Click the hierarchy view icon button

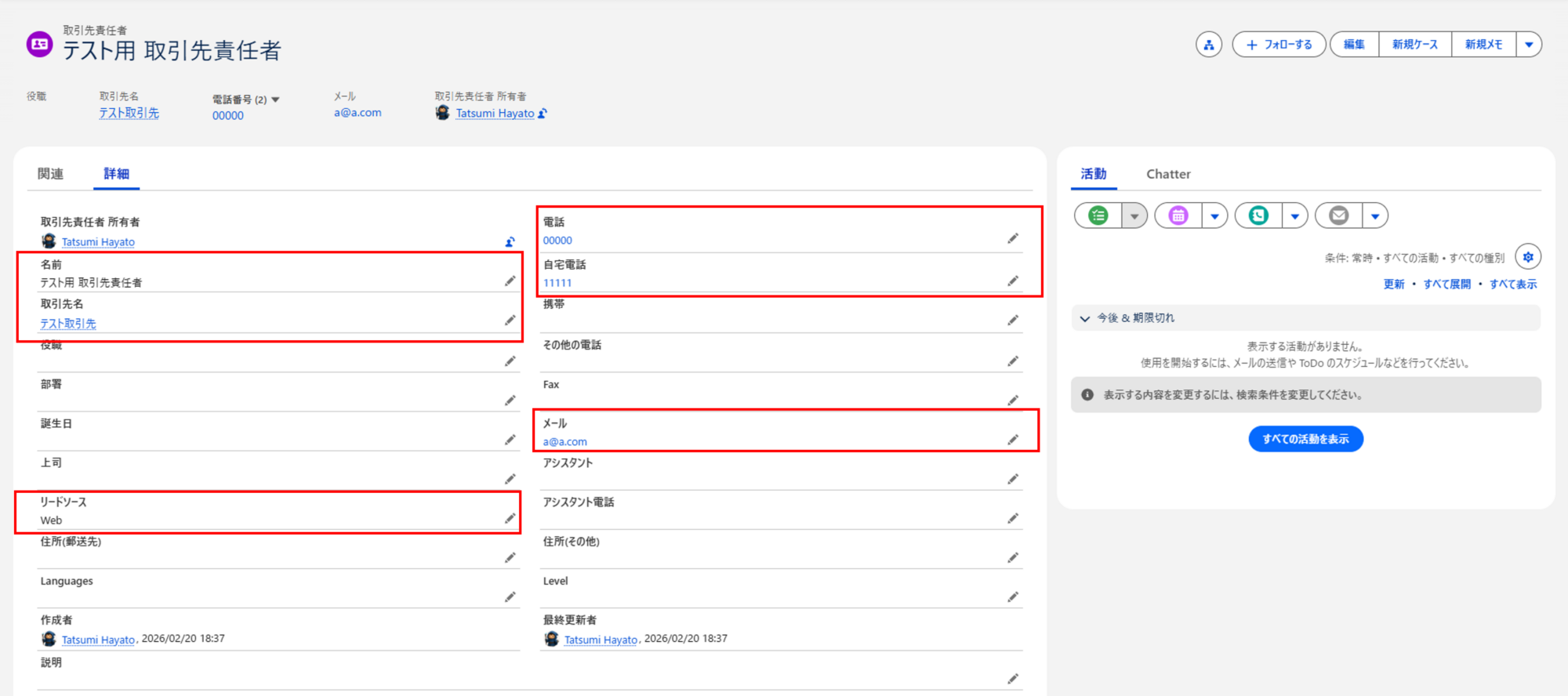[1208, 45]
